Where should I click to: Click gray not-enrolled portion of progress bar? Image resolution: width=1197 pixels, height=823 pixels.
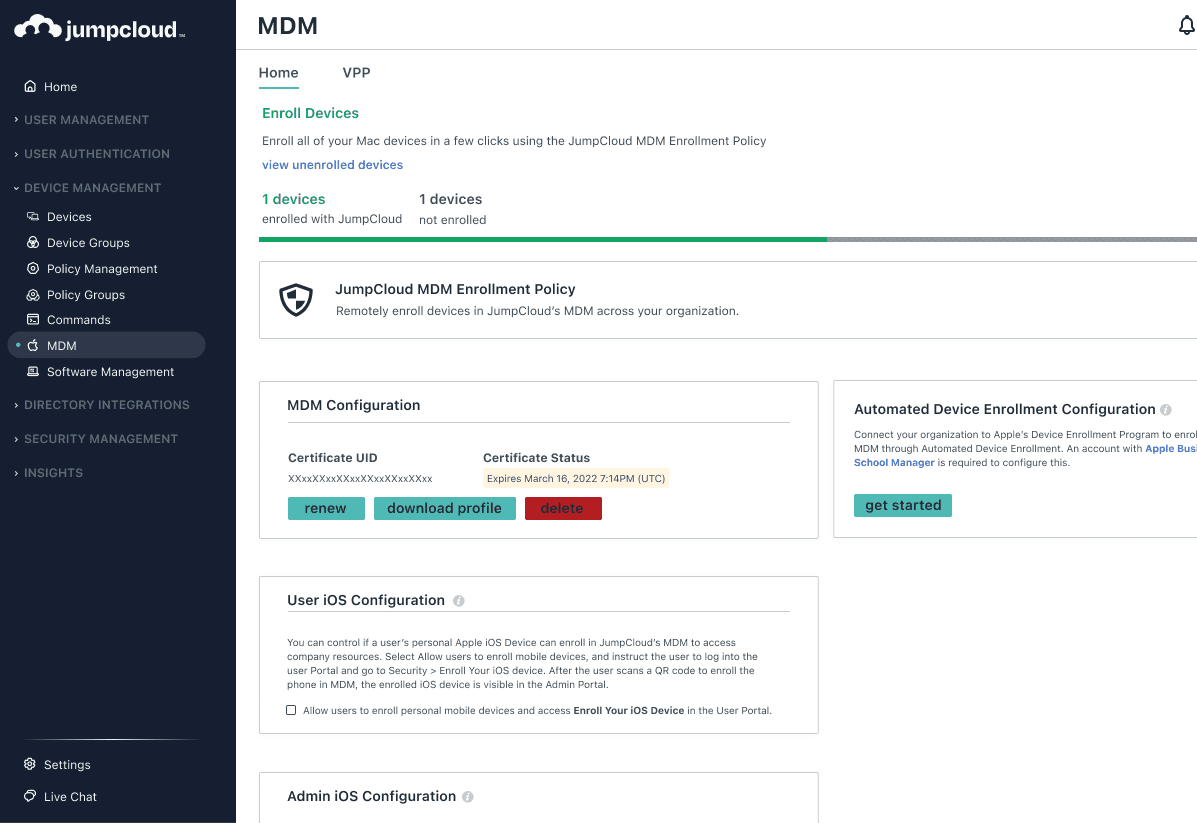[x=1012, y=240]
